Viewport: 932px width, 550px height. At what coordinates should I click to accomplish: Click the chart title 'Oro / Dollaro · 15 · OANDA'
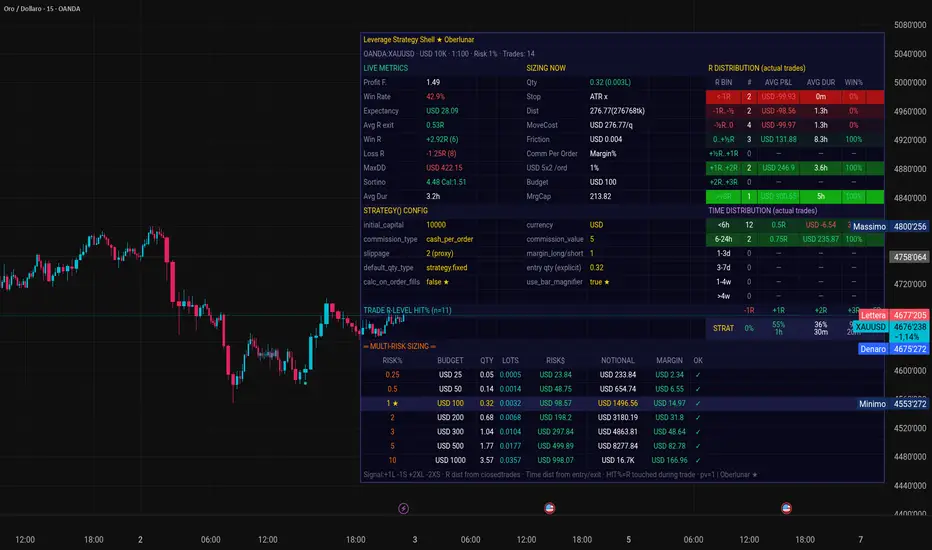tap(42, 8)
